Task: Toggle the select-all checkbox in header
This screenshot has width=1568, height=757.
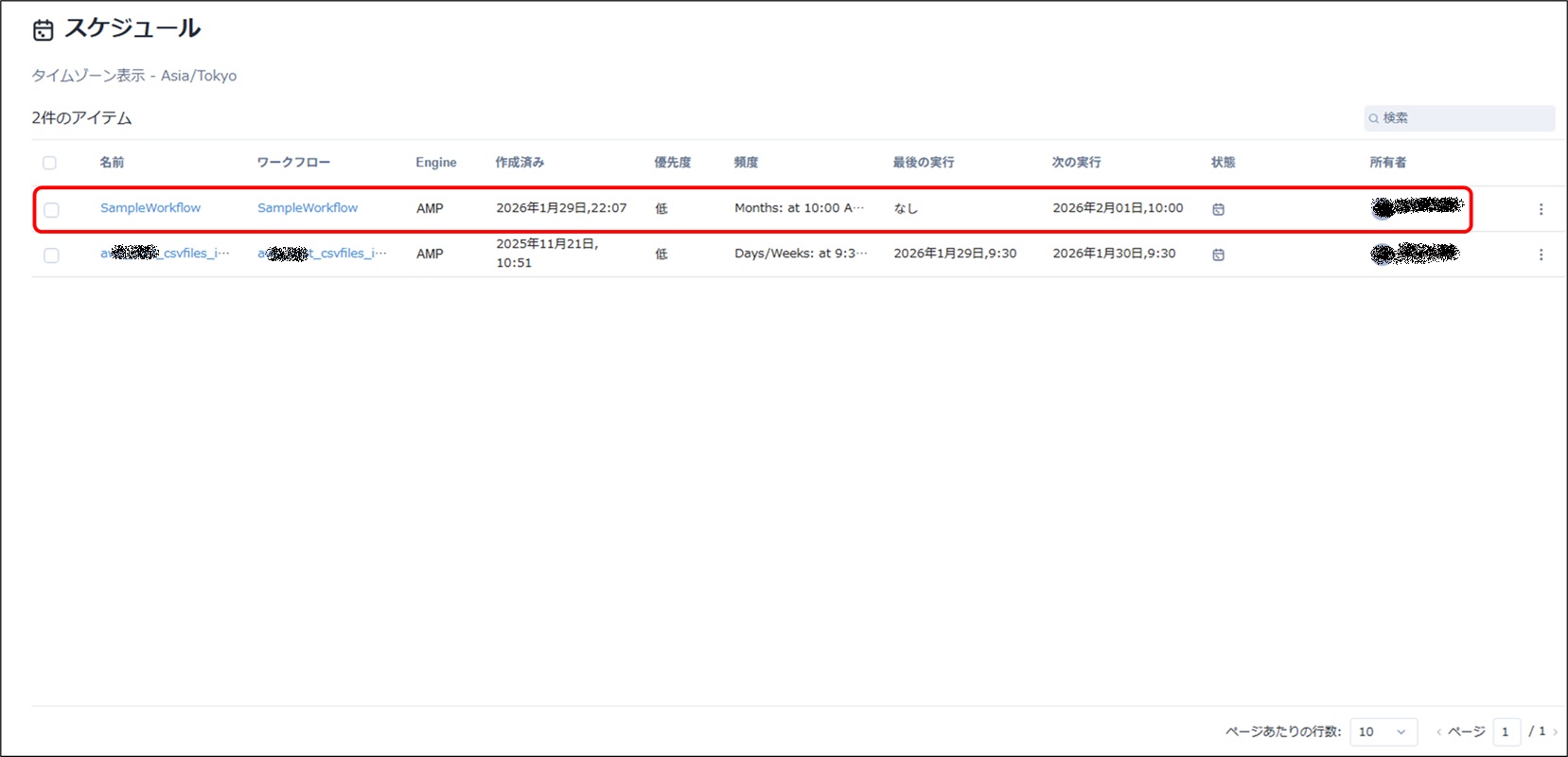Action: click(50, 163)
